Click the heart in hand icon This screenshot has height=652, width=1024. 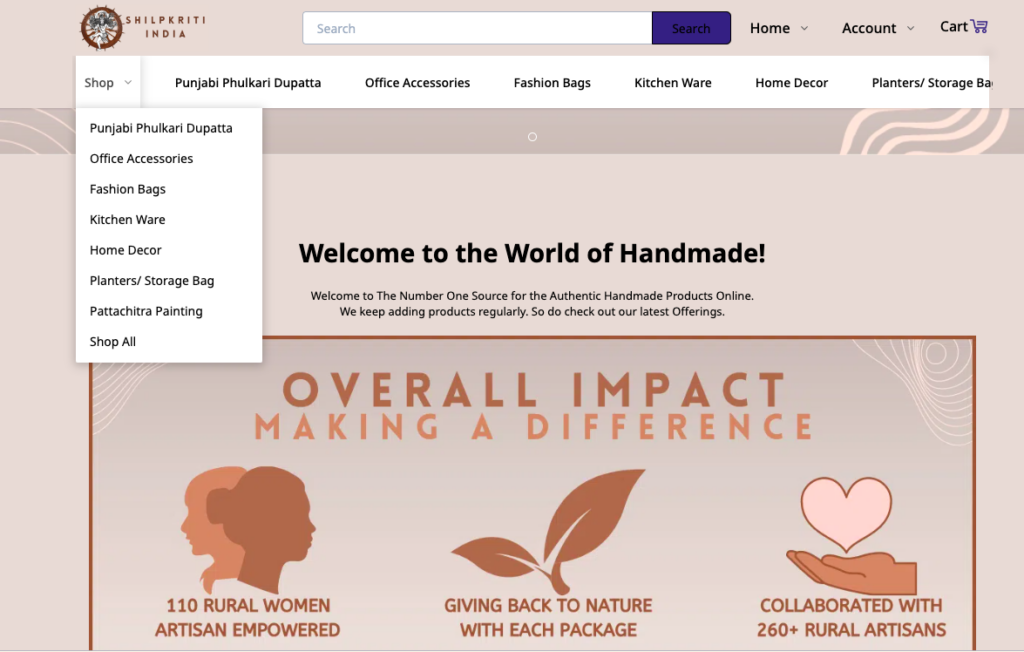(x=850, y=535)
